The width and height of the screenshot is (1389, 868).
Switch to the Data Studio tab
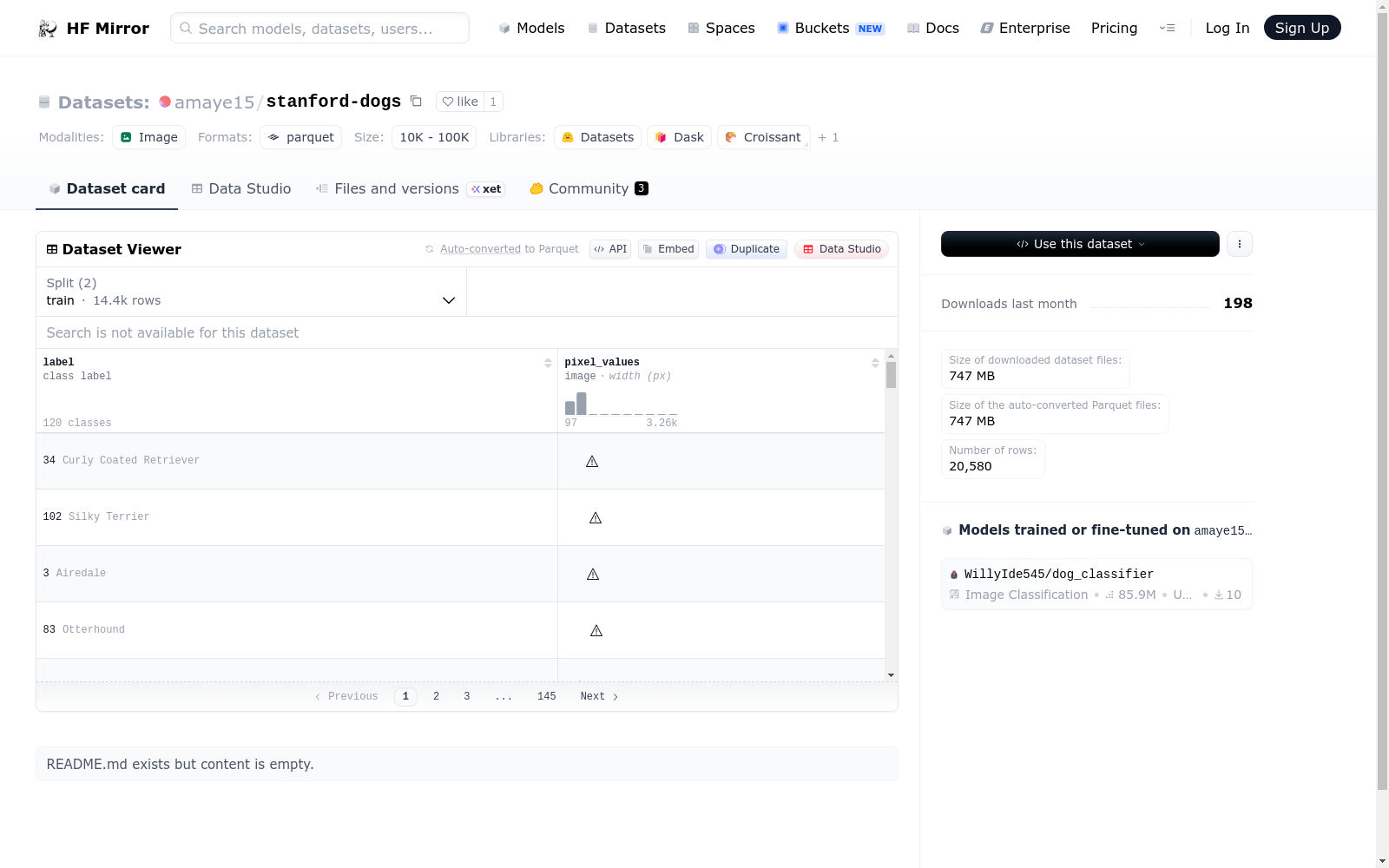(x=241, y=188)
